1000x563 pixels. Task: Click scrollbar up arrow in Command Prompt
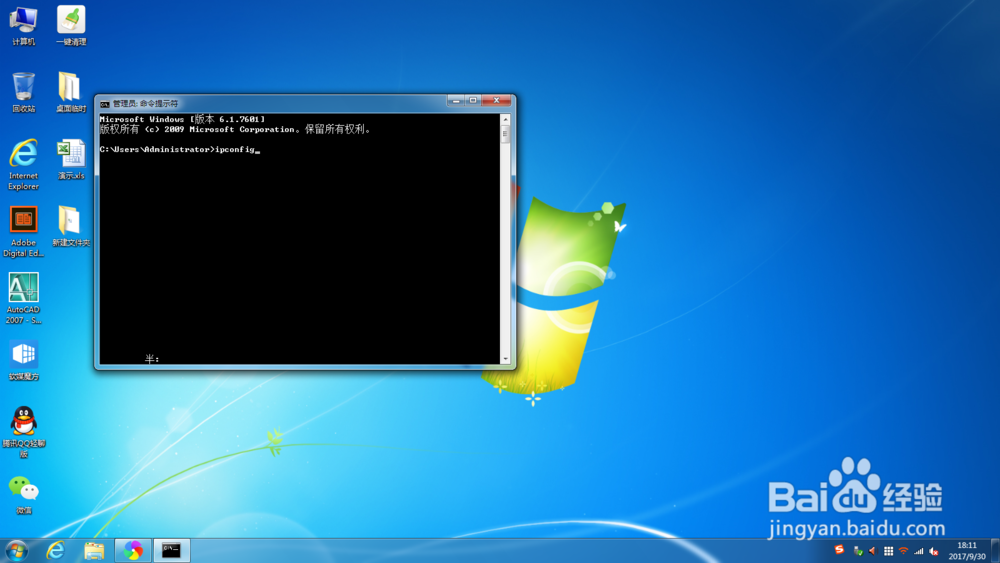point(505,119)
